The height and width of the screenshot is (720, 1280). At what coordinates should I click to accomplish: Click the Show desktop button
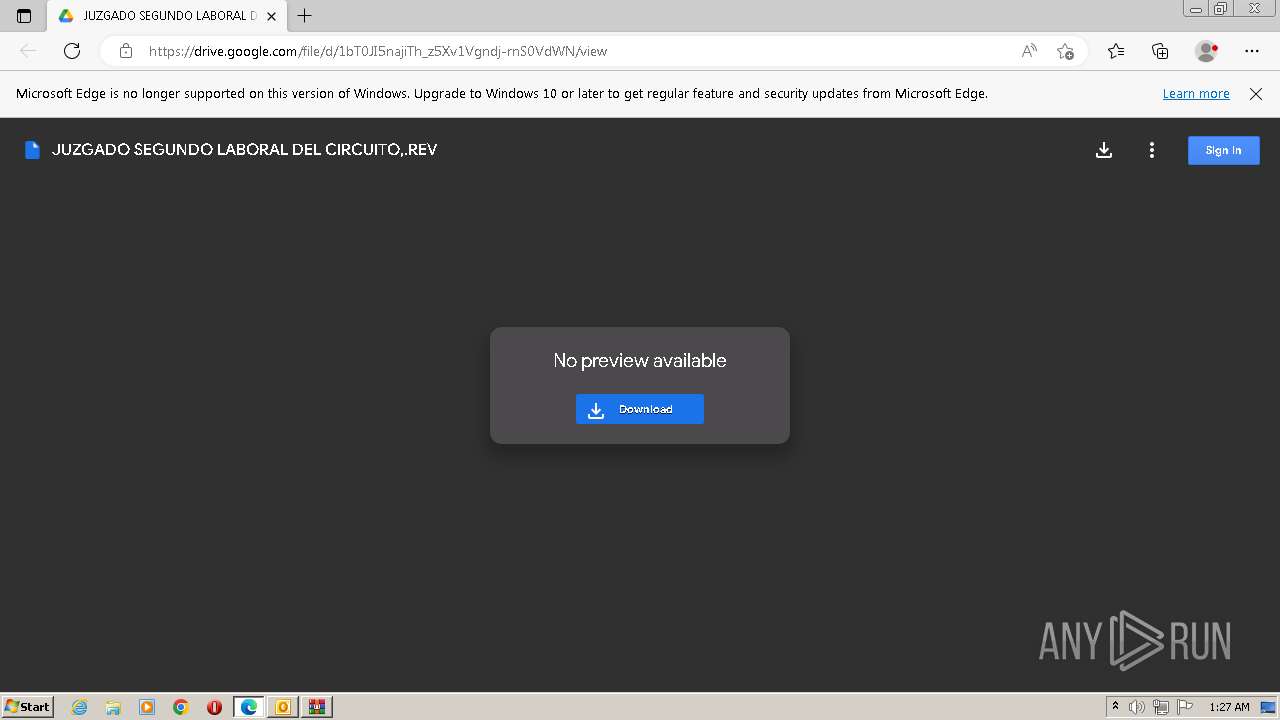pos(1269,707)
